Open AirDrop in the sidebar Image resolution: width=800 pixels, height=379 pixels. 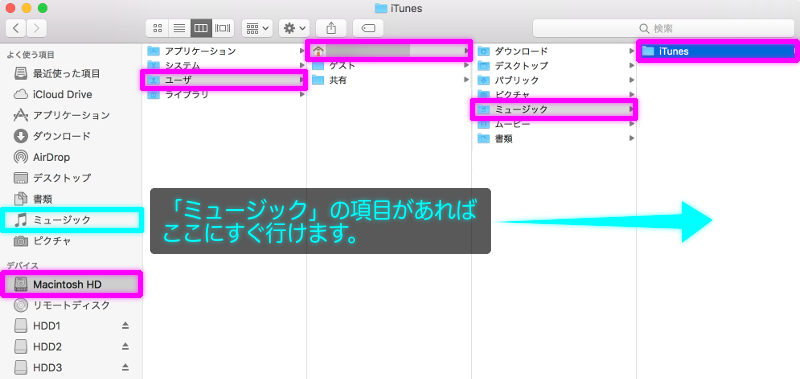pyautogui.click(x=71, y=157)
